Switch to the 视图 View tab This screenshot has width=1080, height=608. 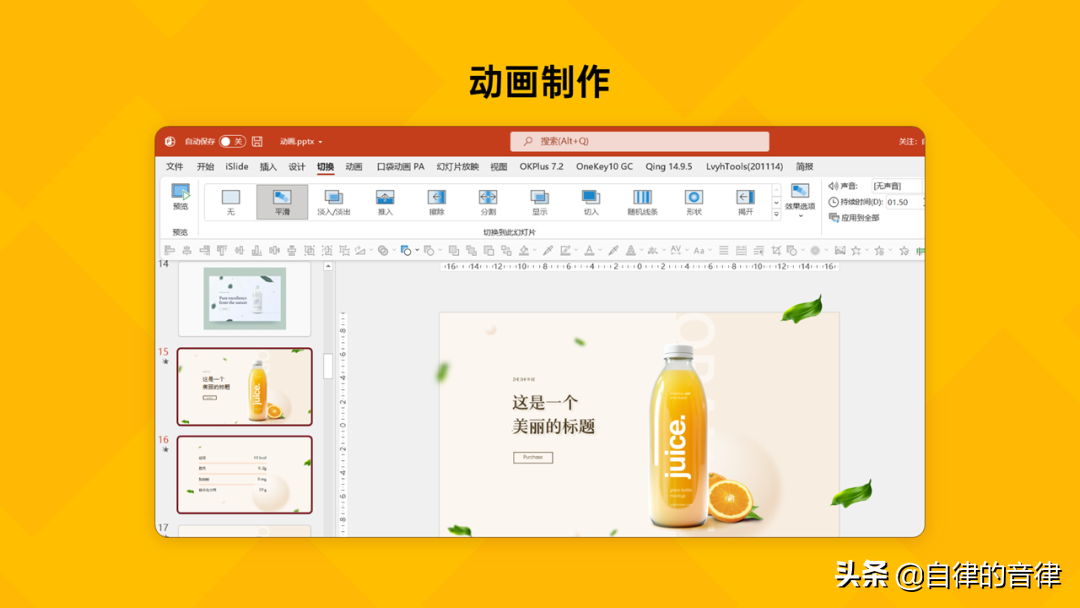click(499, 167)
